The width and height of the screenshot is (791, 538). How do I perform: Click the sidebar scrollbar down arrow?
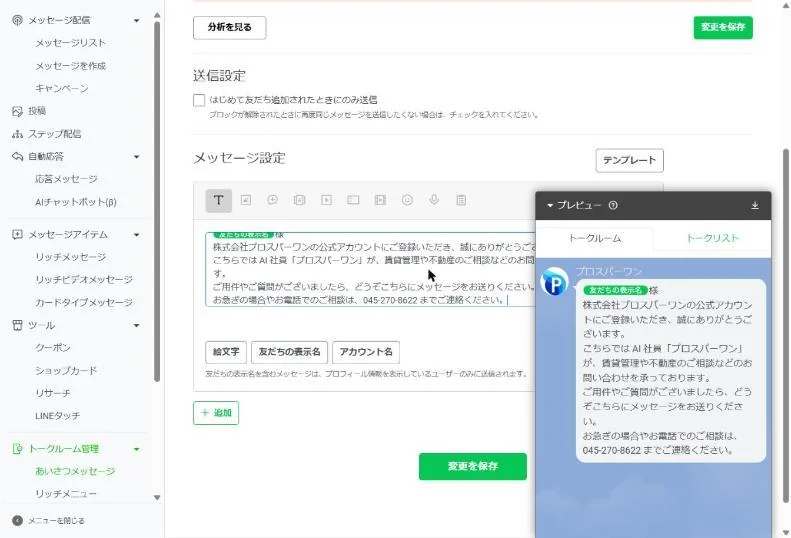point(157,498)
